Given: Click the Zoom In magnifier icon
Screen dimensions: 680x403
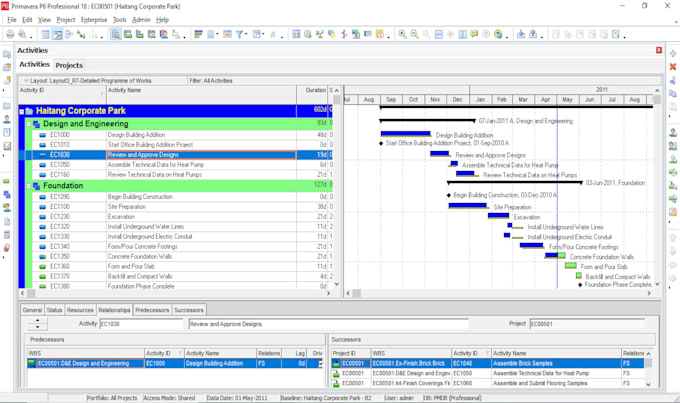Looking at the screenshot, I should (x=402, y=34).
